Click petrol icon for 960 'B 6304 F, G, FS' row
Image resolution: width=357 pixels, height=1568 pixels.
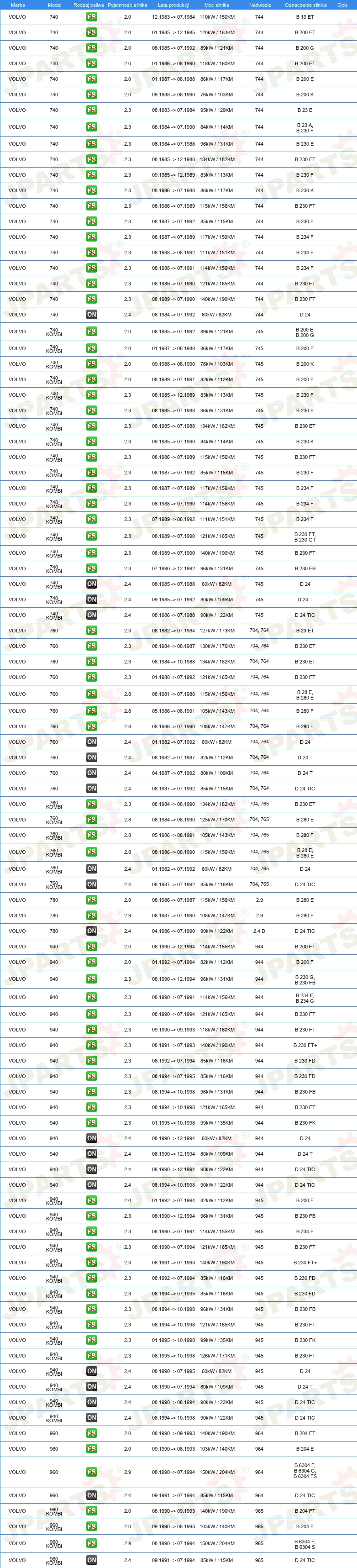point(91,1472)
